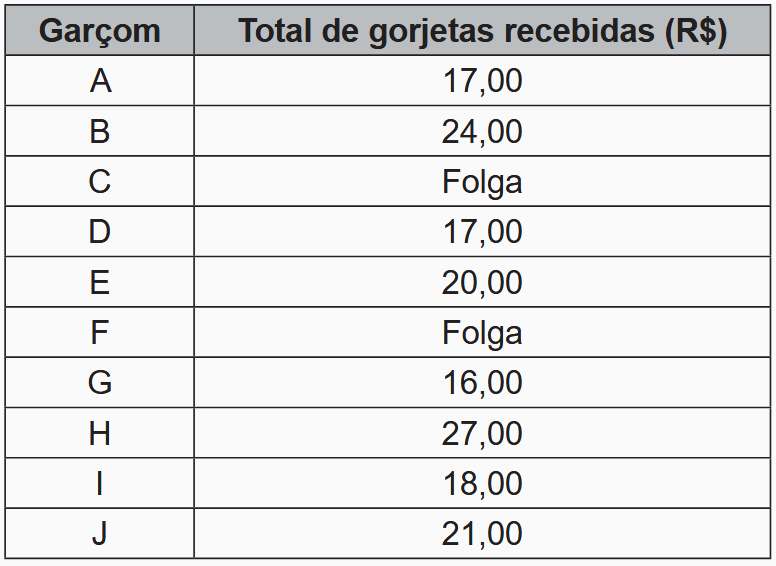The width and height of the screenshot is (776, 566).
Task: Click the "Folga" entry in waiter C's row
Action: click(x=482, y=182)
